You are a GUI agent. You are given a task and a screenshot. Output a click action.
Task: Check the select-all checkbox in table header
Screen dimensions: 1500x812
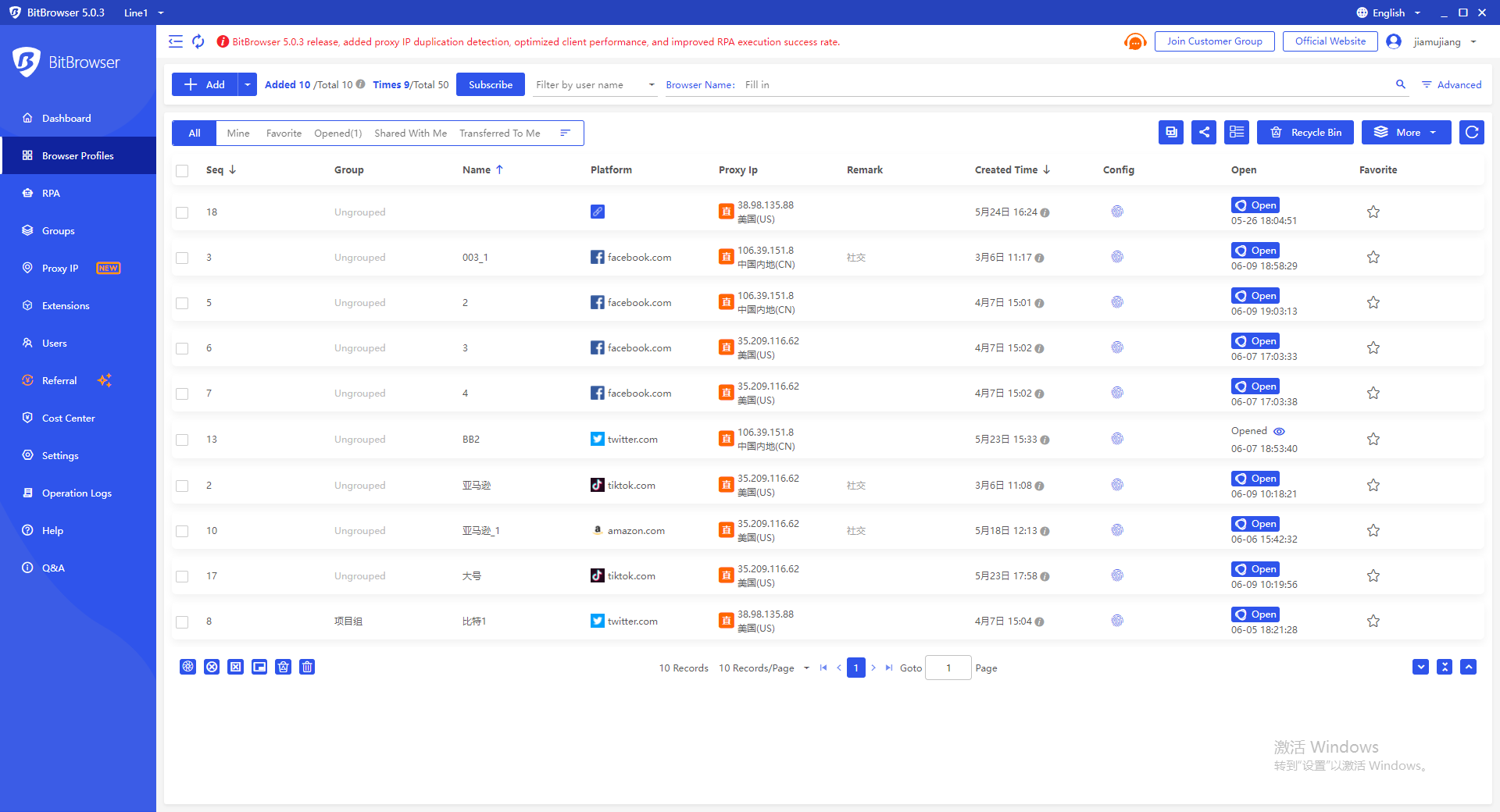[x=182, y=170]
